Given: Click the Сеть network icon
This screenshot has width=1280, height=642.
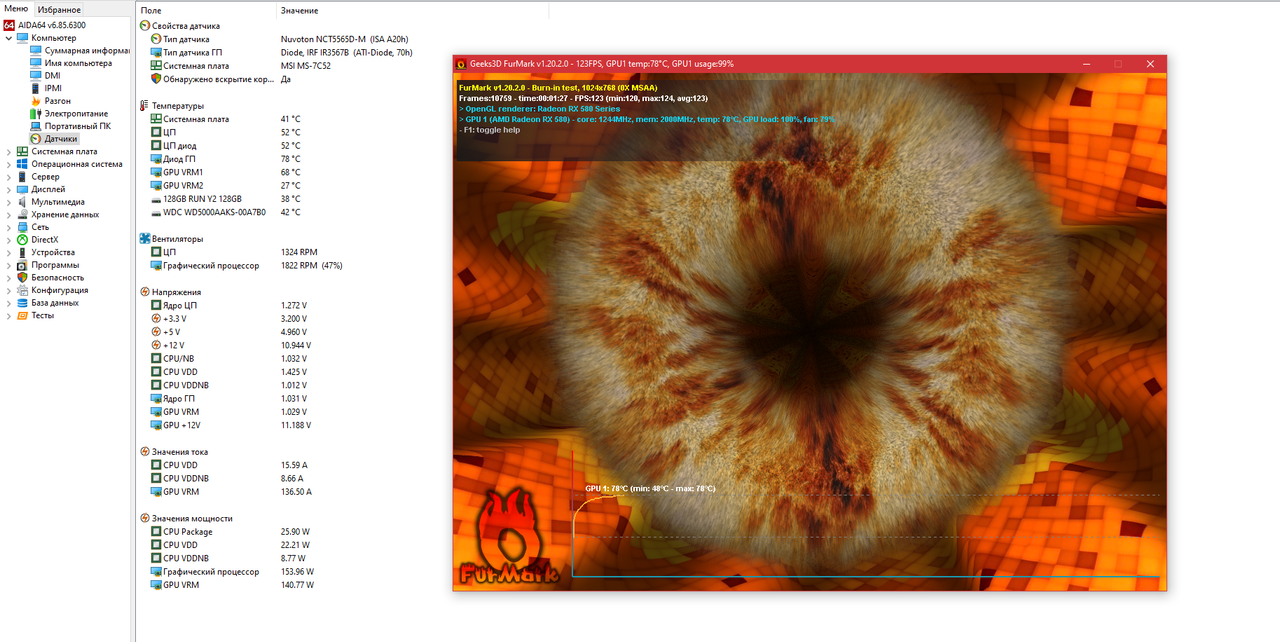Looking at the screenshot, I should tap(22, 227).
